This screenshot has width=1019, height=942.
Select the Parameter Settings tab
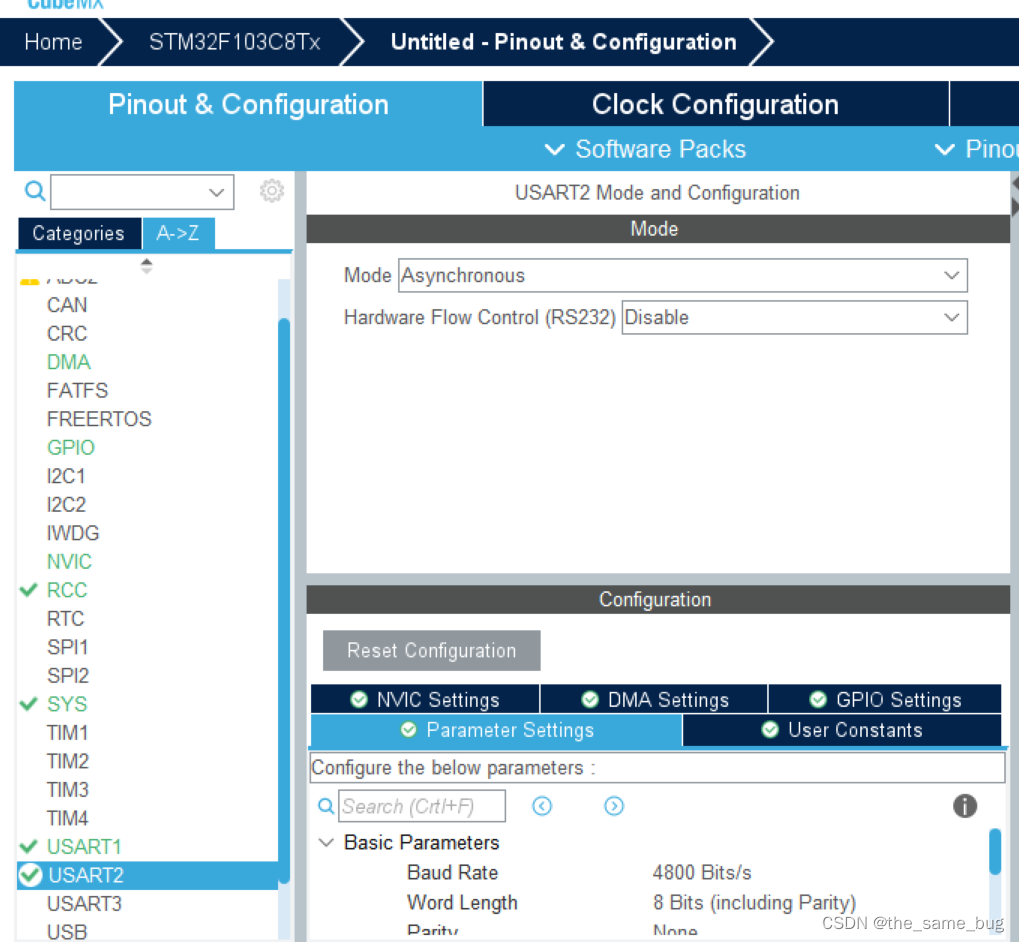click(x=497, y=730)
